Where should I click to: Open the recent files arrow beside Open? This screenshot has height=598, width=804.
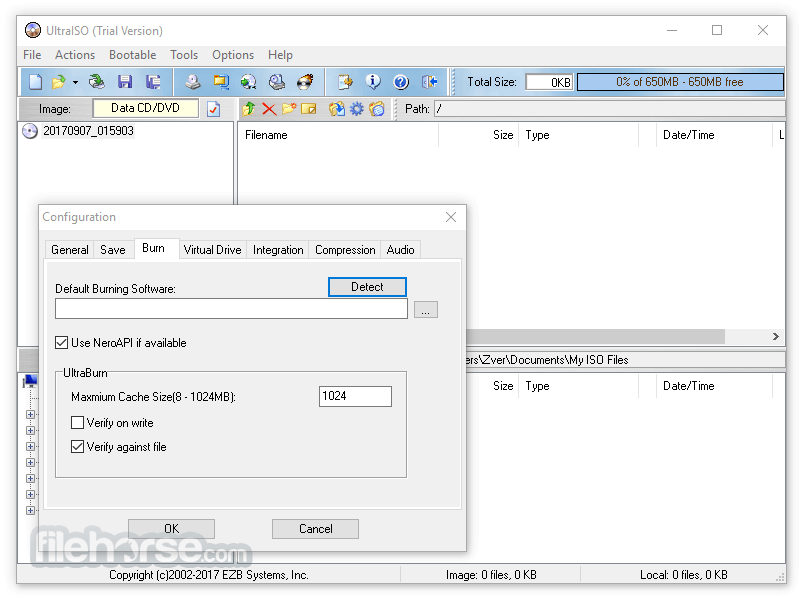point(75,82)
